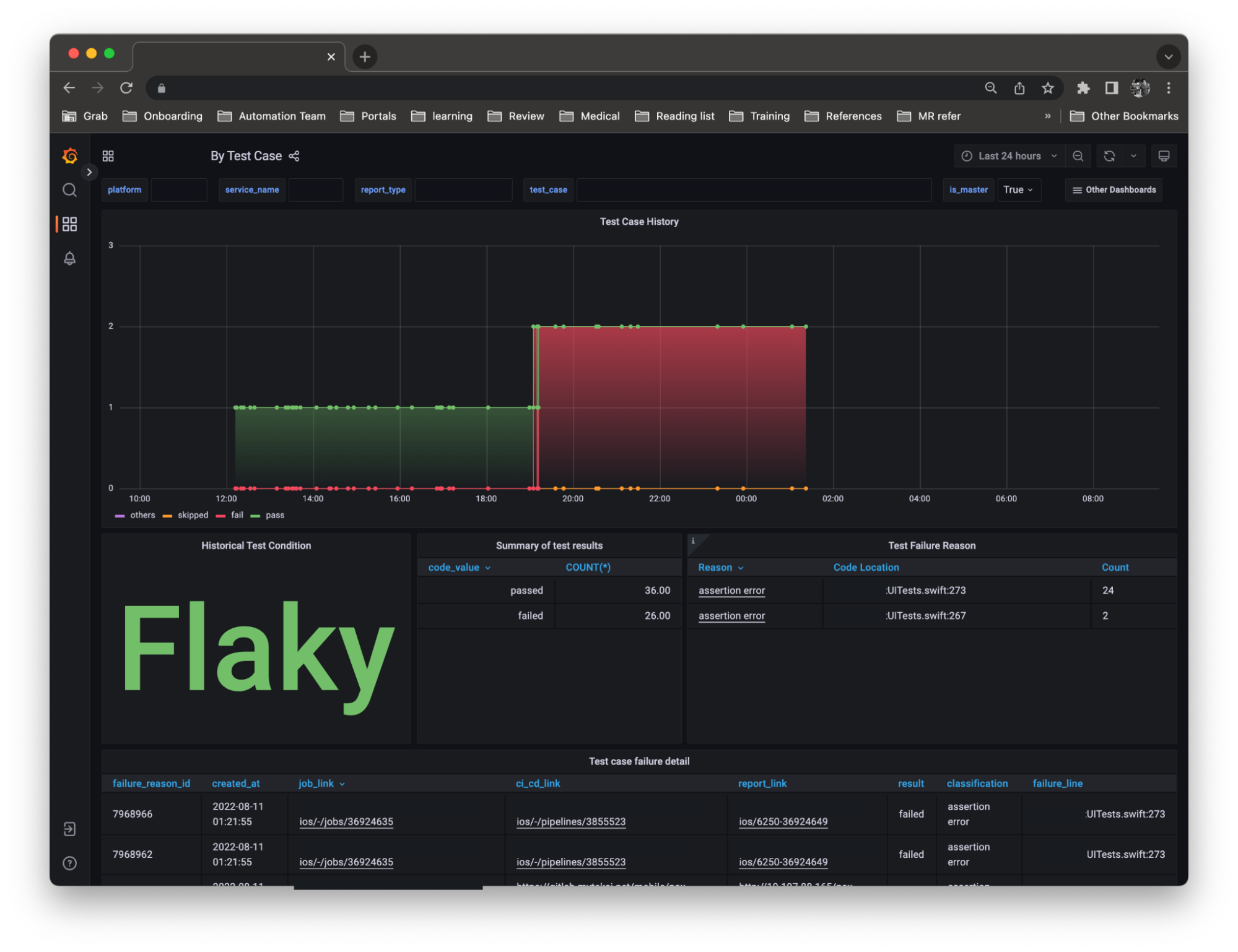Image resolution: width=1238 pixels, height=952 pixels.
Task: Sort by the failure_reason_id column
Action: [x=151, y=784]
